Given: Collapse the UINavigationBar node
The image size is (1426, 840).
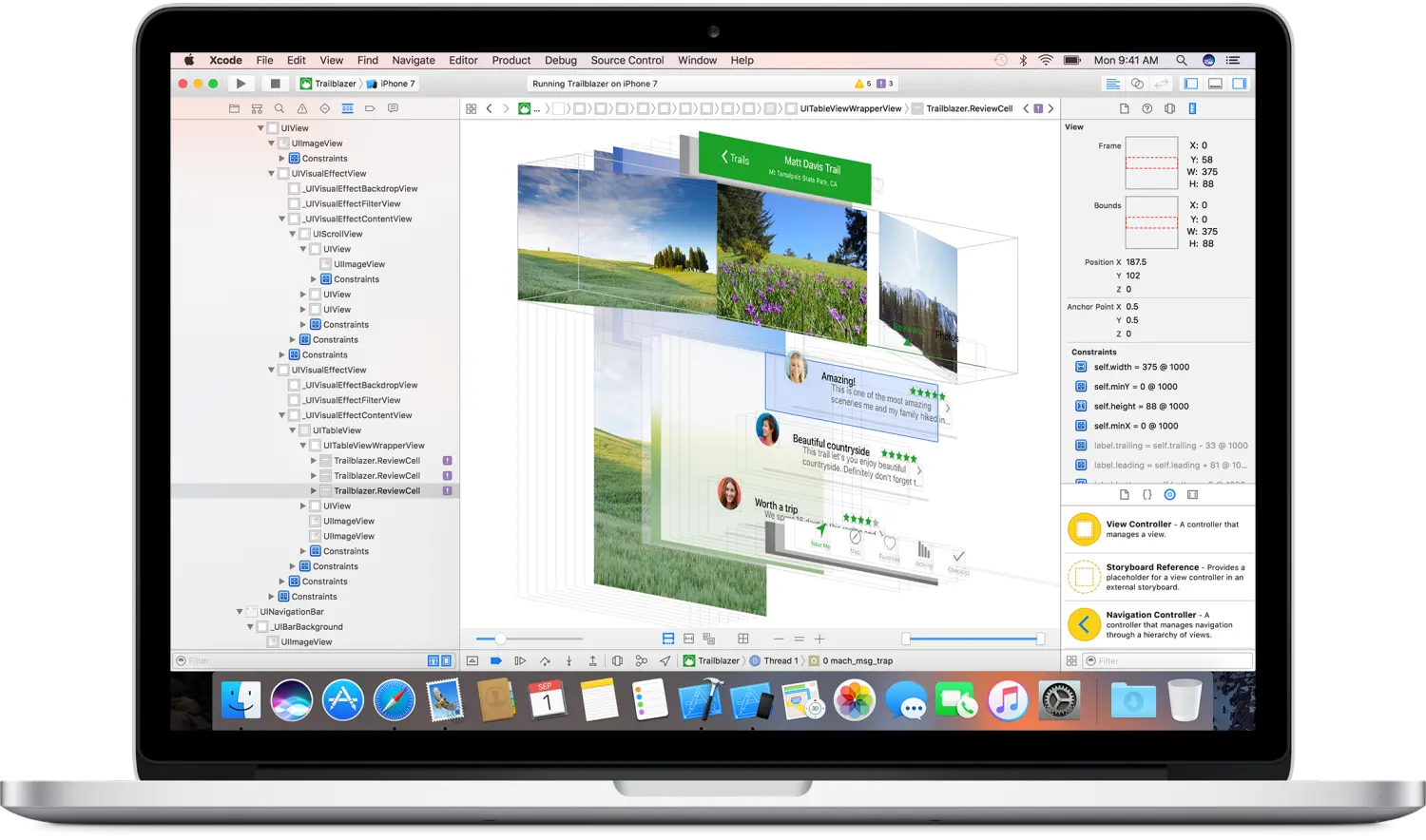Looking at the screenshot, I should point(240,612).
